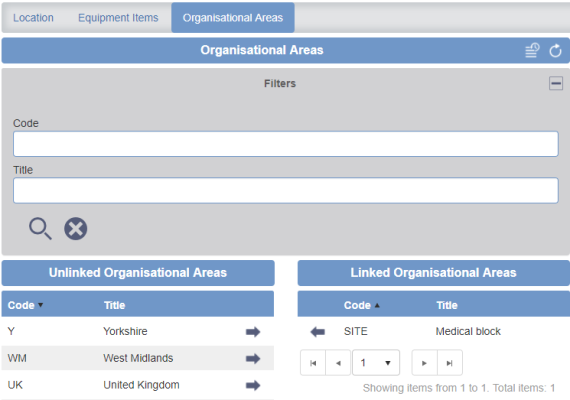Click the Linked Organisational Areas heading
The width and height of the screenshot is (570, 400).
coord(433,273)
